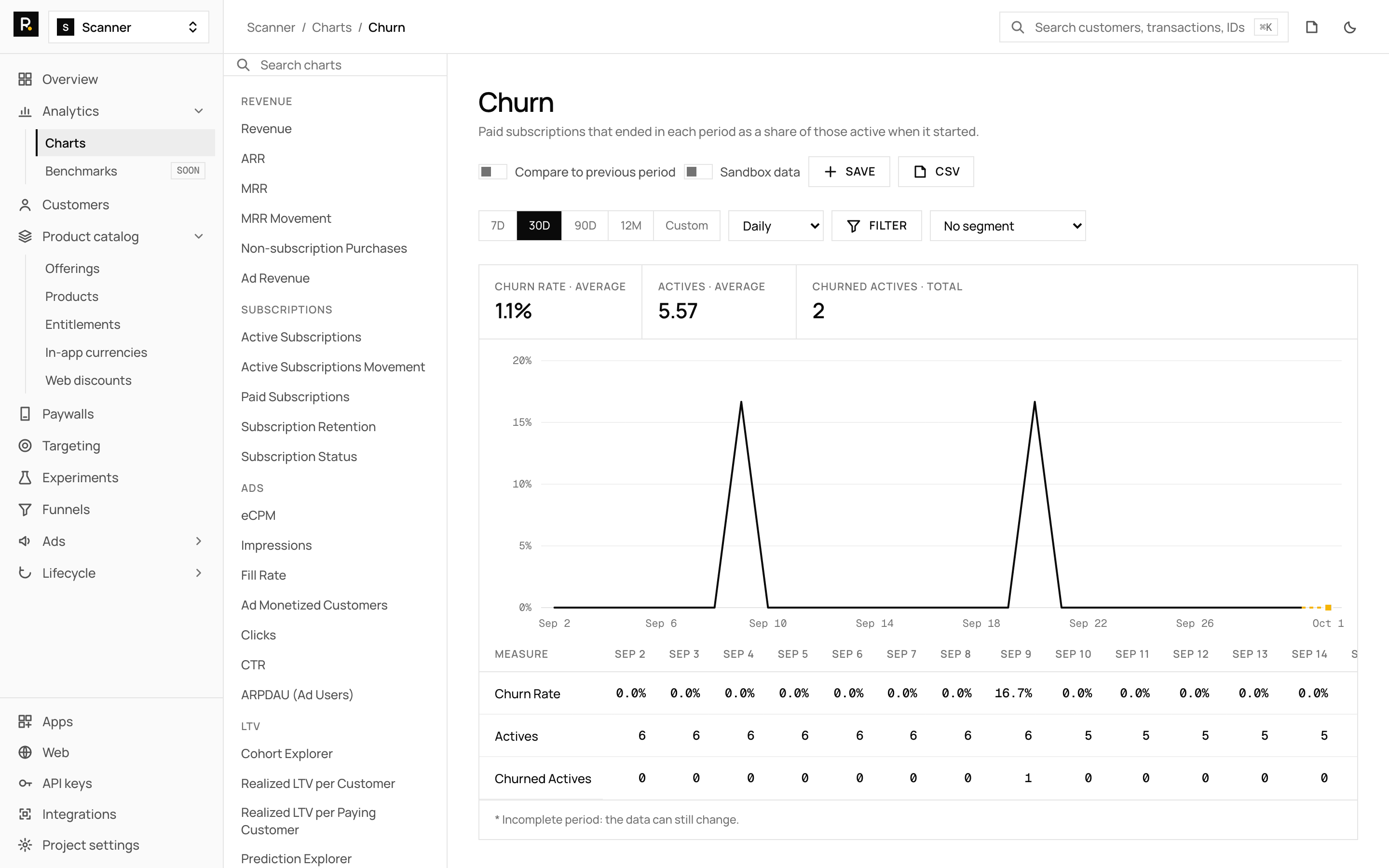Image resolution: width=1389 pixels, height=868 pixels.
Task: Click the Paywalls phone icon
Action: pos(25,414)
